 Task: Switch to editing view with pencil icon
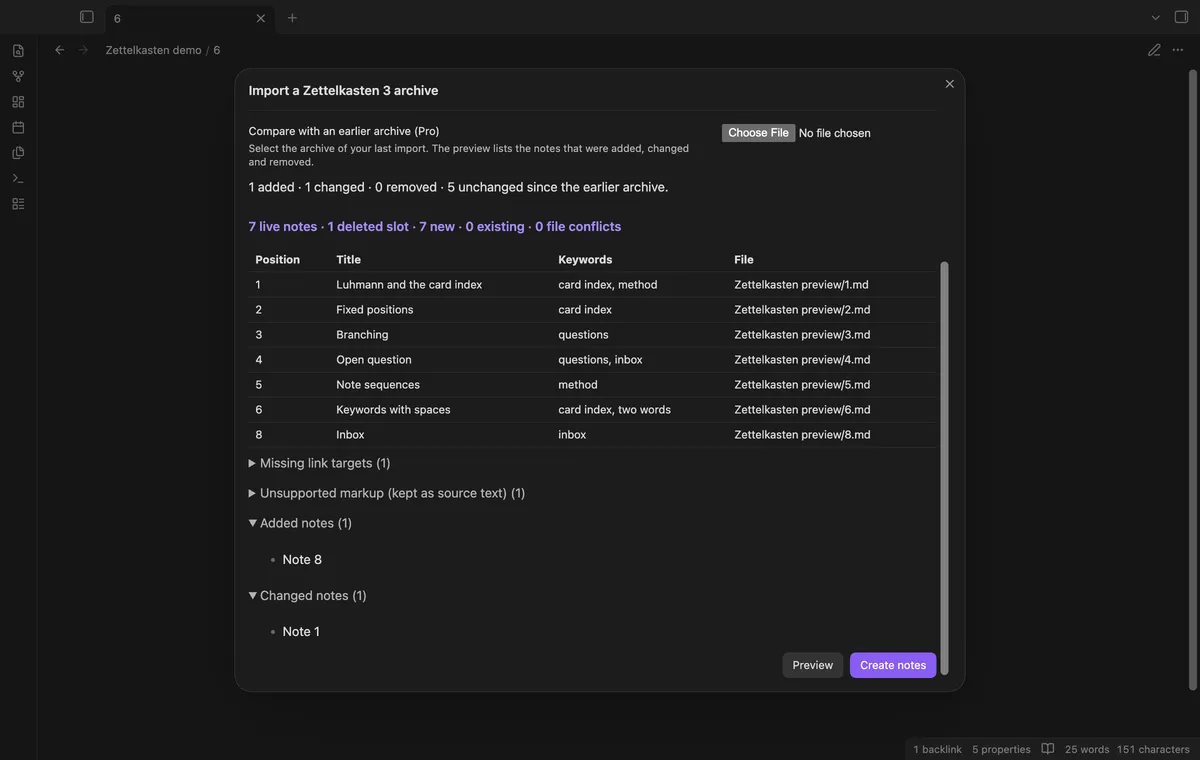point(1154,50)
